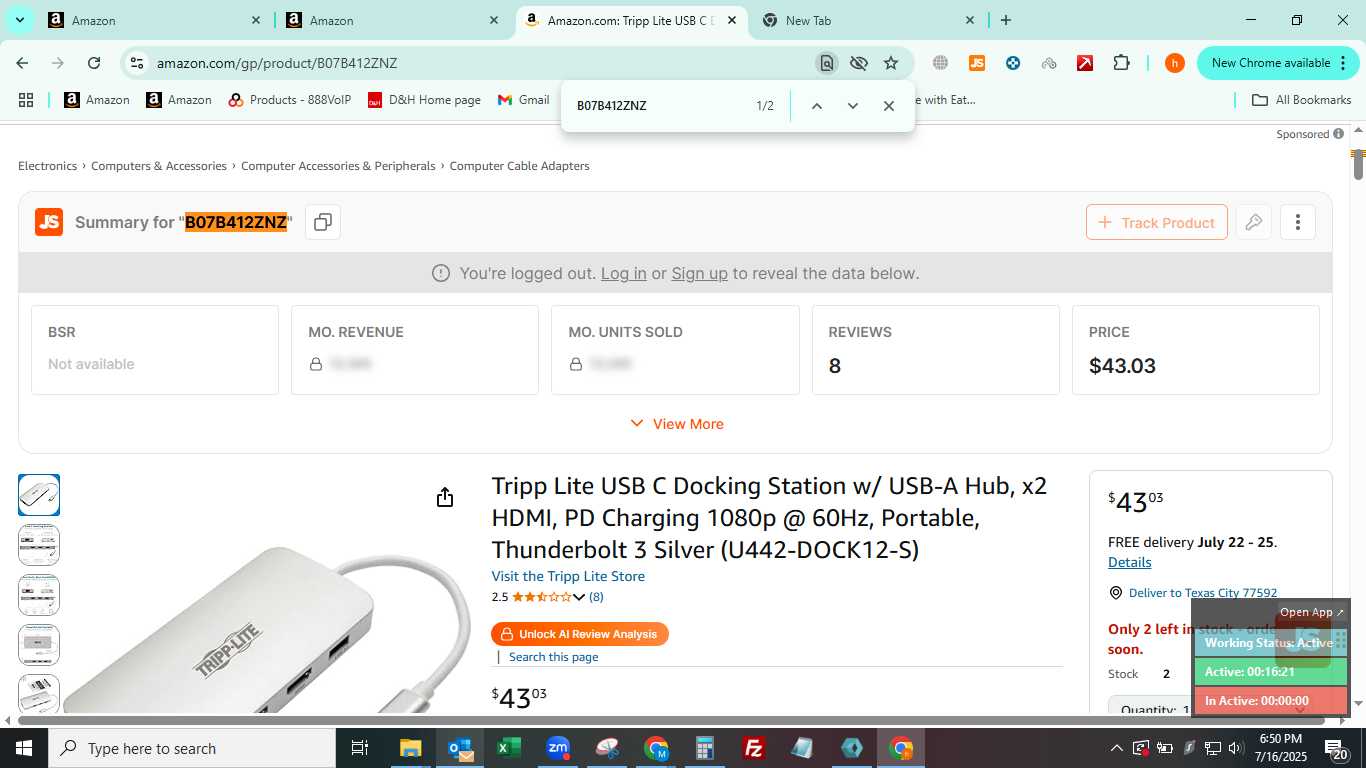
Task: Go back to the previous page
Action: [22, 63]
